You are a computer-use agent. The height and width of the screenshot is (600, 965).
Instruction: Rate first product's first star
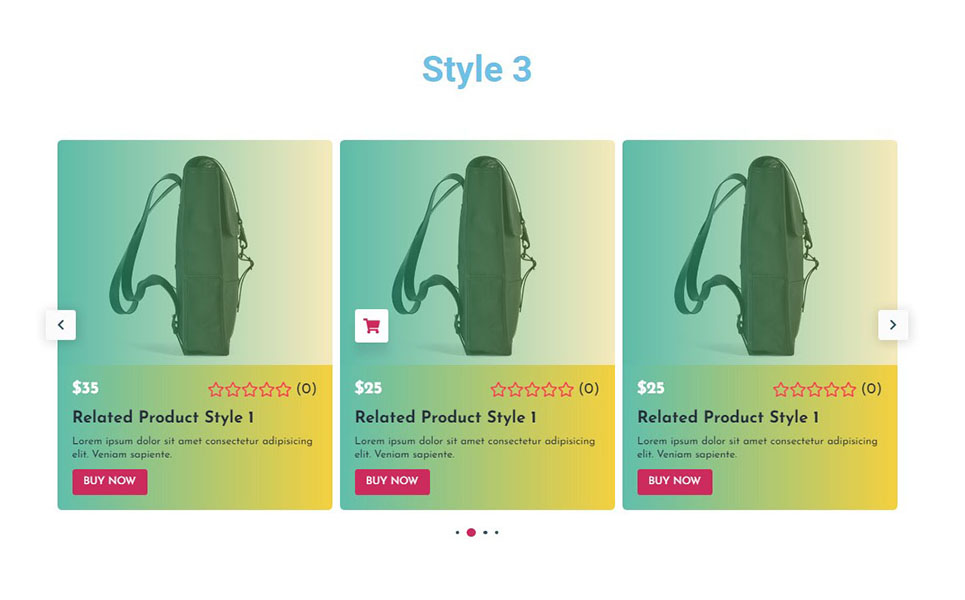(215, 389)
